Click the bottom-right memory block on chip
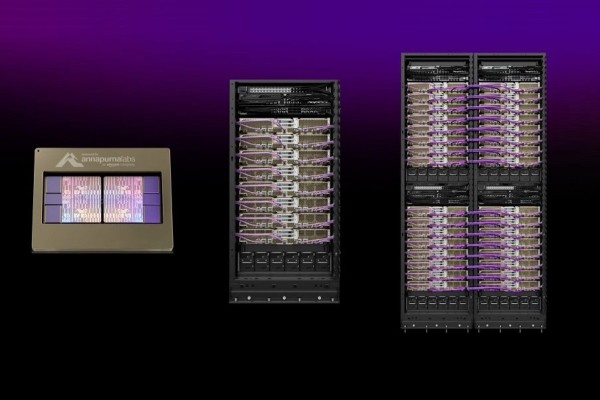Screen dimensions: 600x400 pyautogui.click(x=152, y=212)
